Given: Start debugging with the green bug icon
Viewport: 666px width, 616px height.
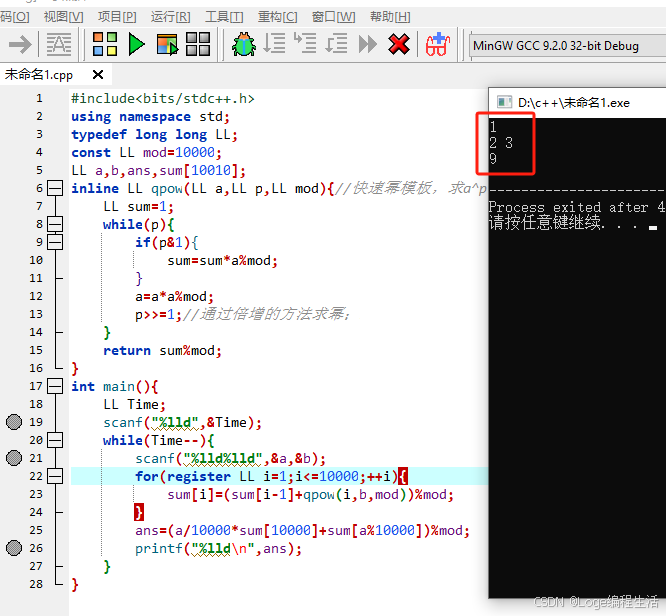Looking at the screenshot, I should pyautogui.click(x=243, y=44).
